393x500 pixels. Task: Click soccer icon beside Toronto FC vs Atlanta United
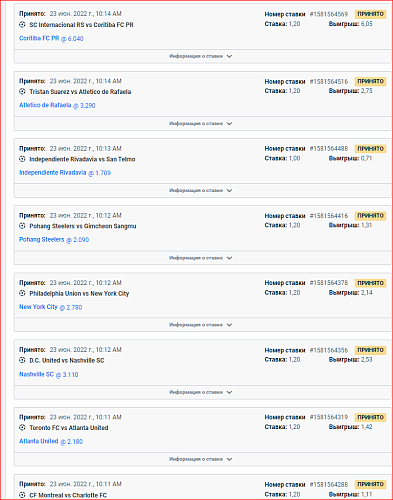coord(22,427)
